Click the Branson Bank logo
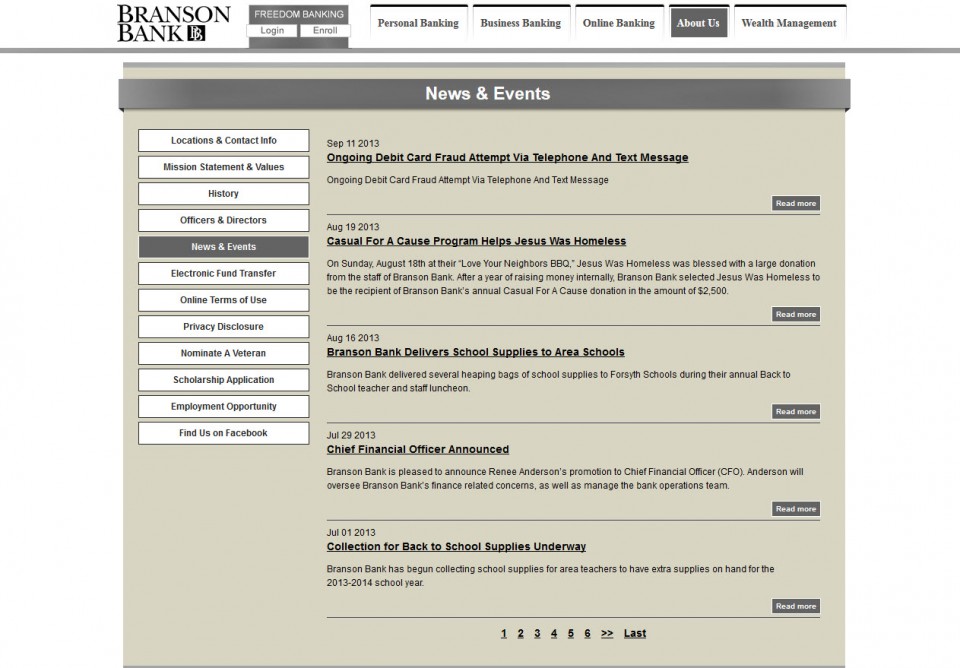This screenshot has height=668, width=960. (173, 23)
